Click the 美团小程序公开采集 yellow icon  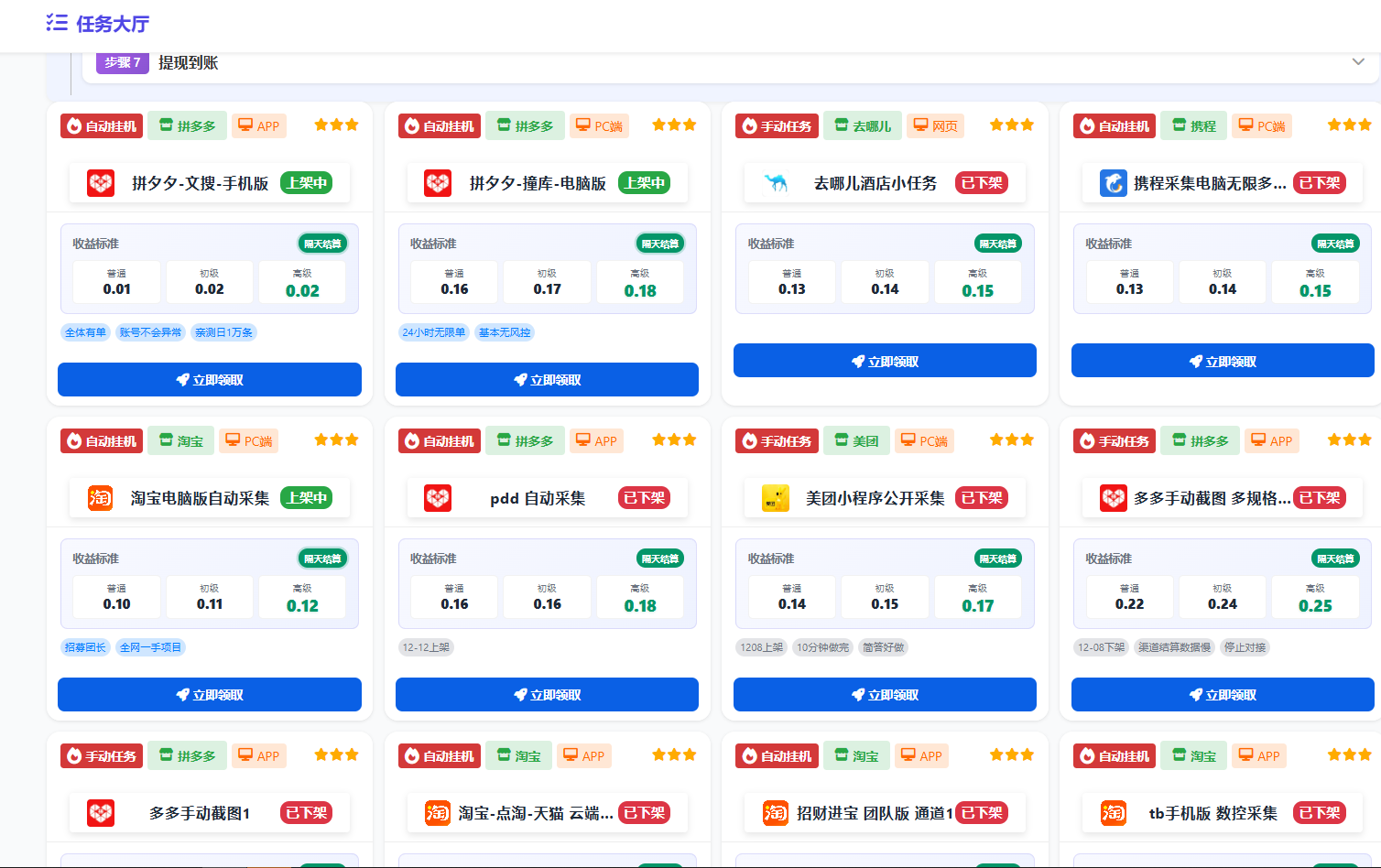click(x=776, y=498)
